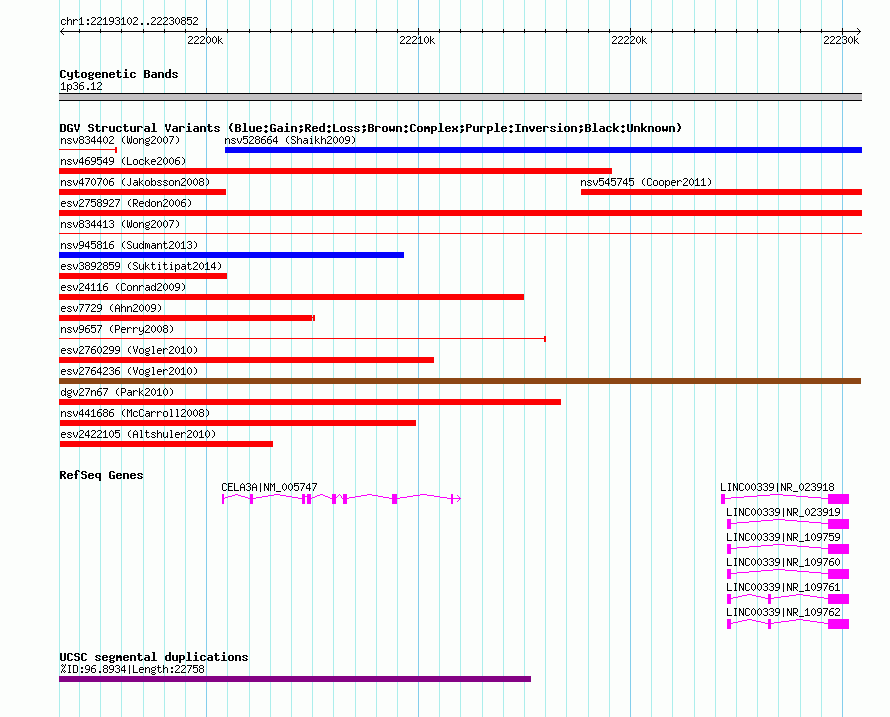
Task: Click the right arrow end of the ruler
Action: click(859, 31)
